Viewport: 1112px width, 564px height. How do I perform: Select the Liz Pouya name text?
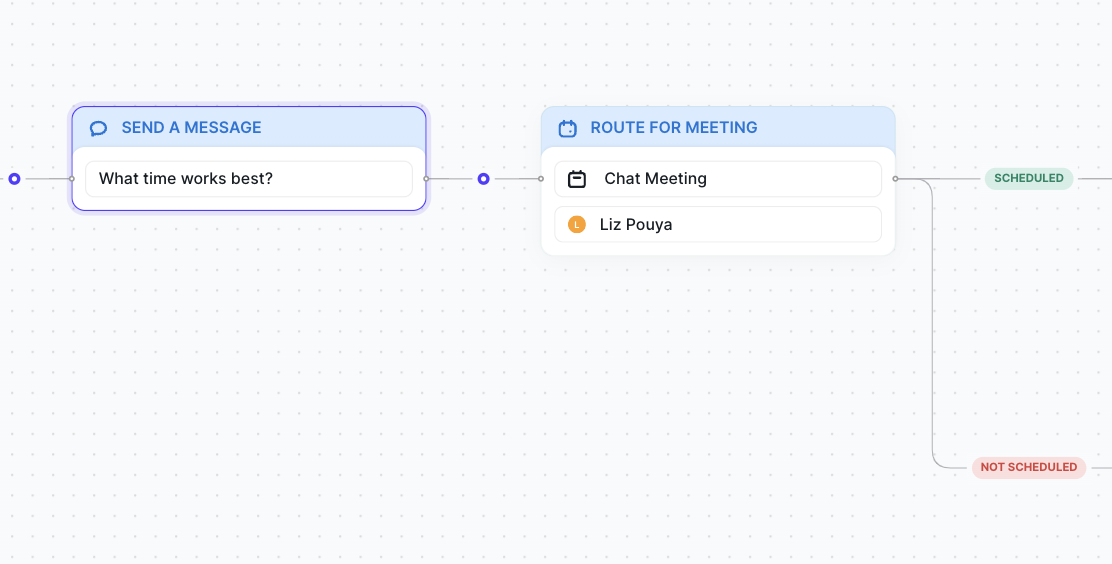coord(636,225)
